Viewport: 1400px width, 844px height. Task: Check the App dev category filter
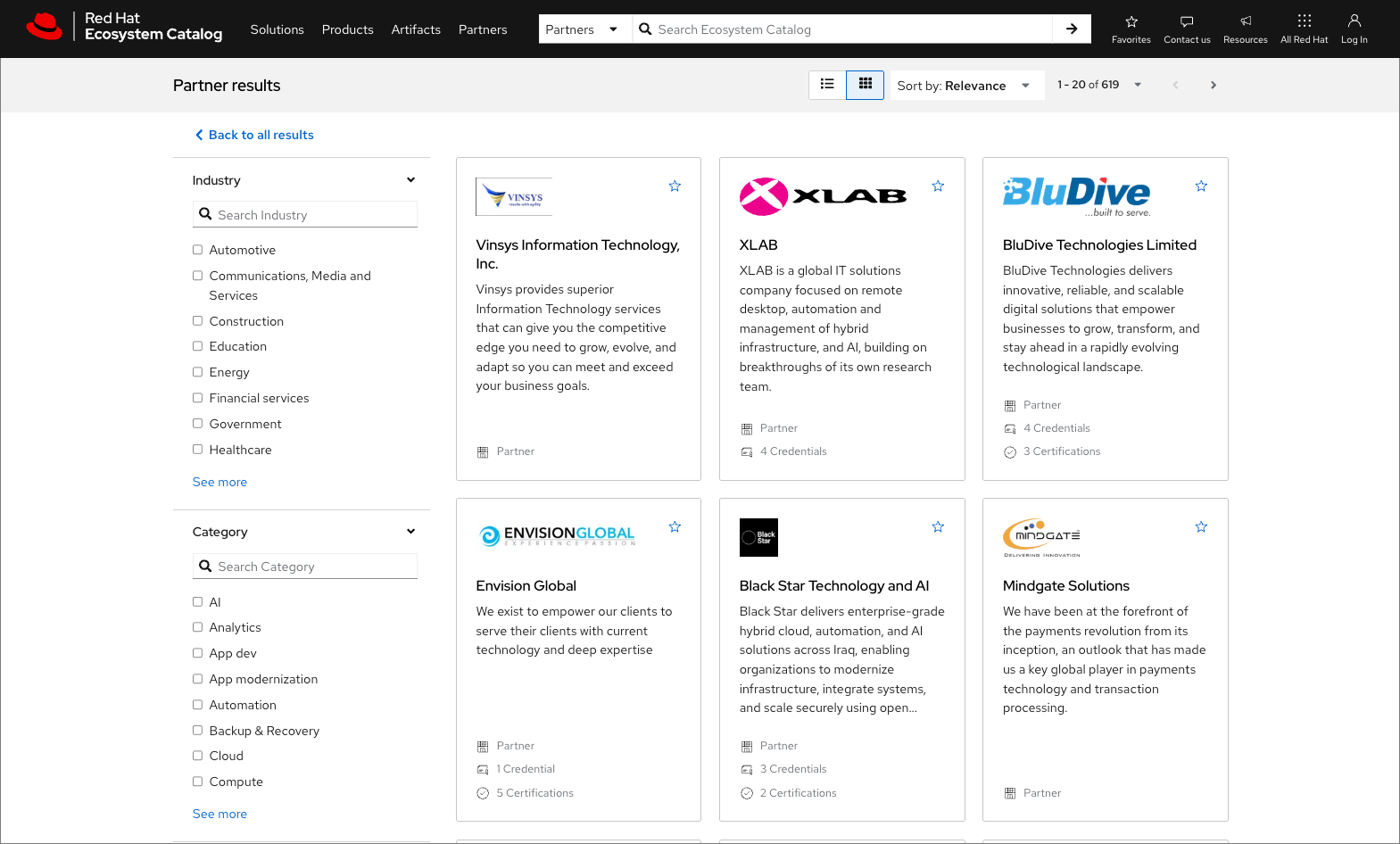(197, 653)
